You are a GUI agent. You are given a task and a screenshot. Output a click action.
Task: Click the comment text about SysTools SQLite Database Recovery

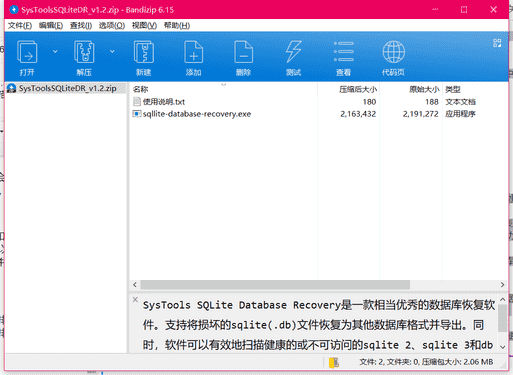point(318,325)
